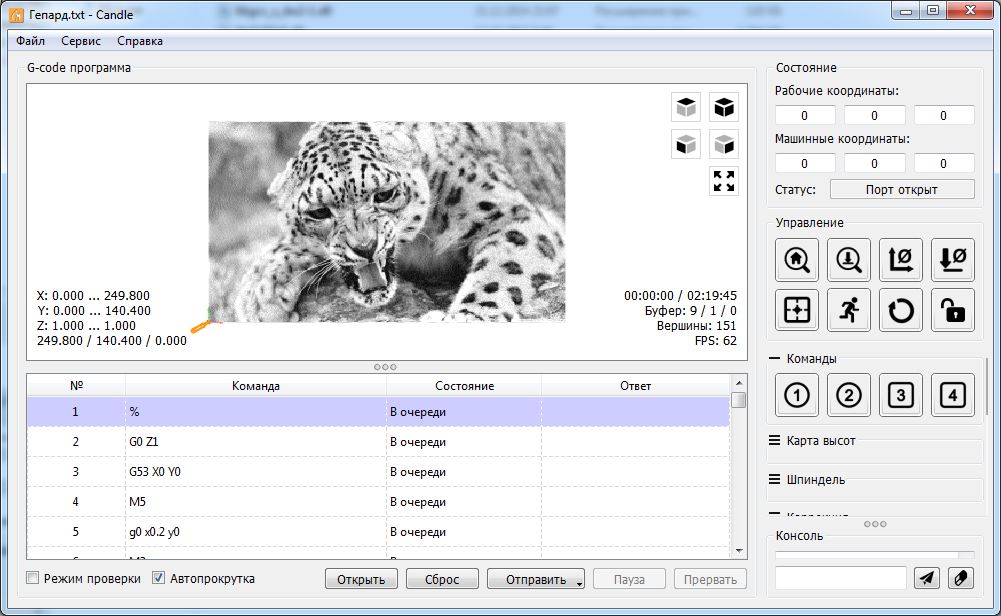Click the Открыть button
Image resolution: width=1001 pixels, height=616 pixels.
[x=361, y=579]
